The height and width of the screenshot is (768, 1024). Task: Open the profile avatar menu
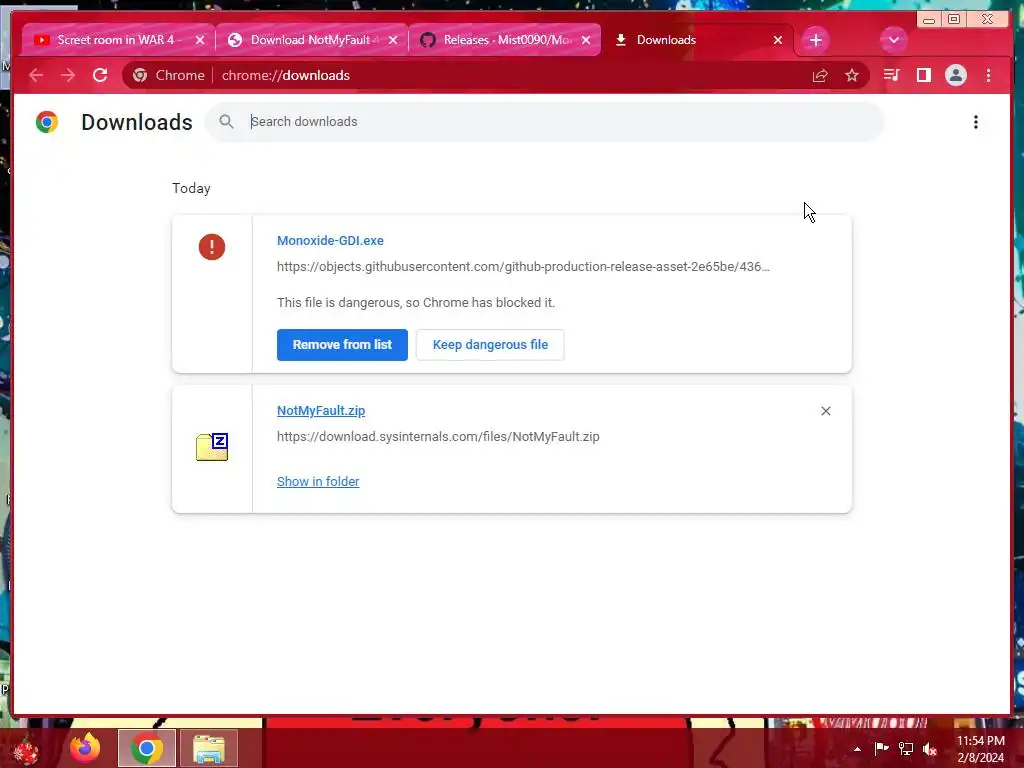[x=955, y=76]
